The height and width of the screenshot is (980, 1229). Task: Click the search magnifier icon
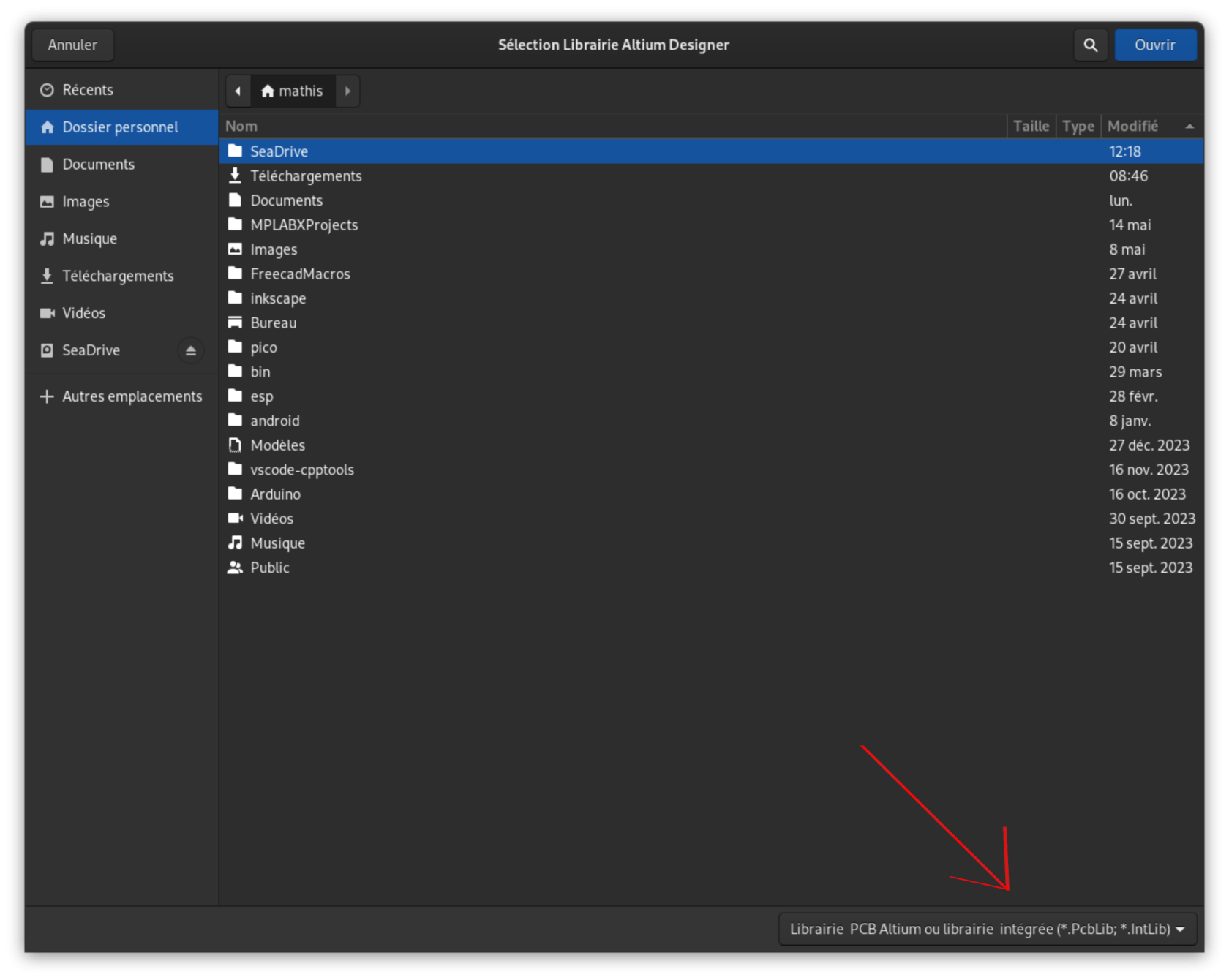point(1090,45)
